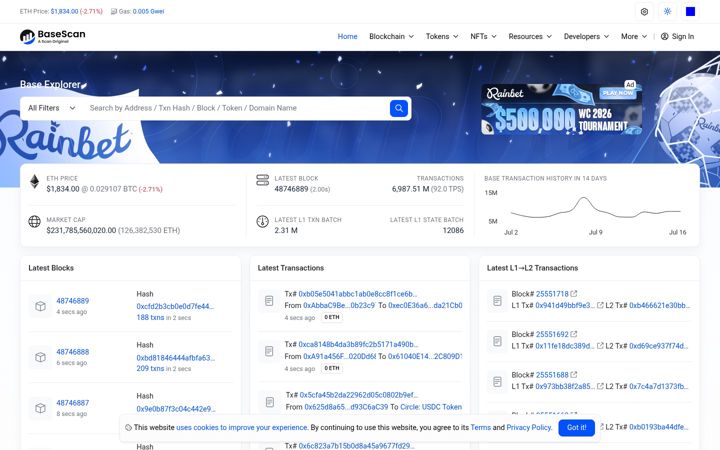The image size is (720, 450).
Task: Click cube icon for block 48746888
Action: (40, 357)
